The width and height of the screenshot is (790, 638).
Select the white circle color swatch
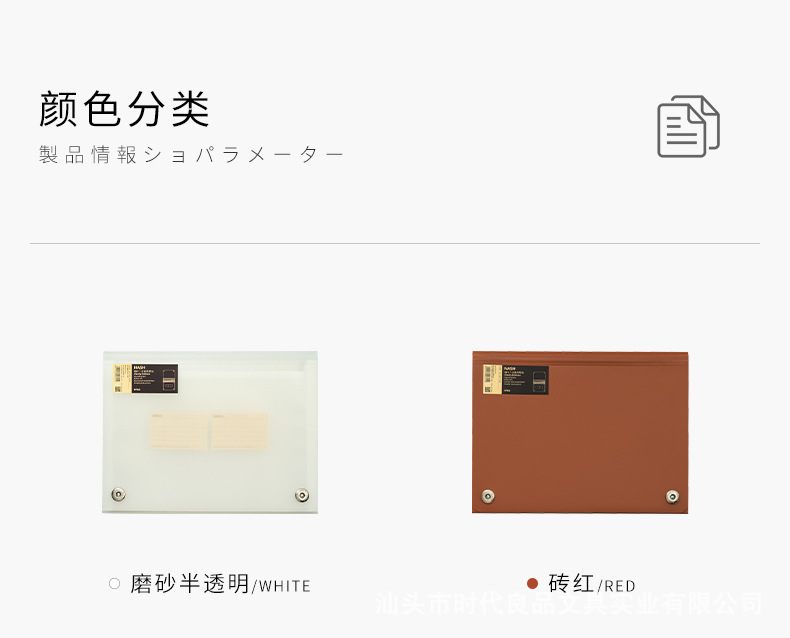114,584
